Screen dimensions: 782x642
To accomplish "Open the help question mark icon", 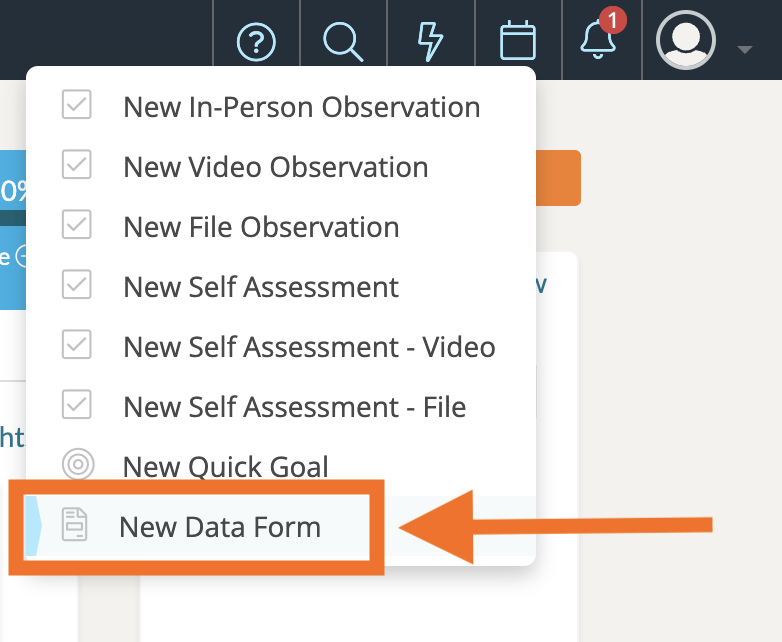I will pyautogui.click(x=256, y=42).
